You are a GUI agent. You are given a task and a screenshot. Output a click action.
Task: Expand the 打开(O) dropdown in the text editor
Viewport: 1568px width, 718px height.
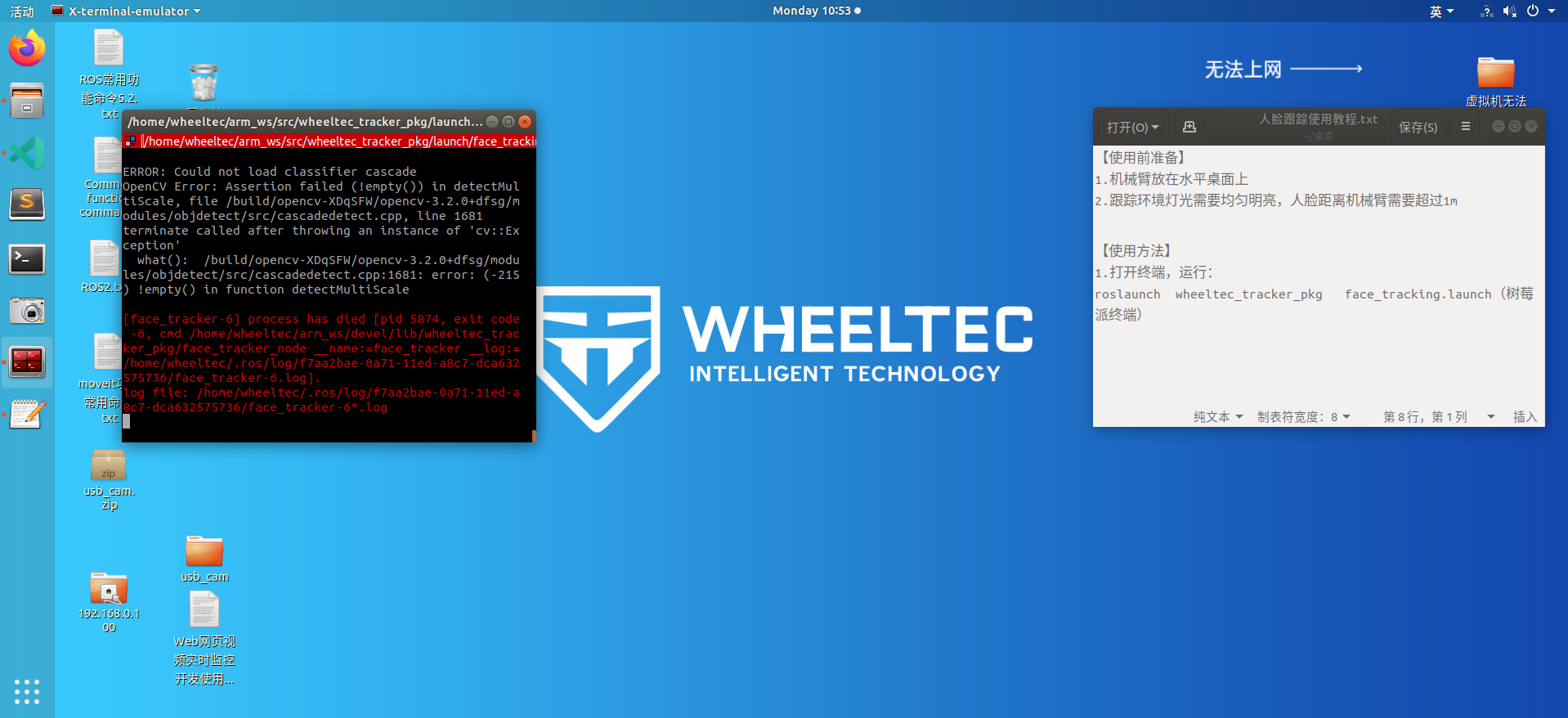coord(1132,127)
